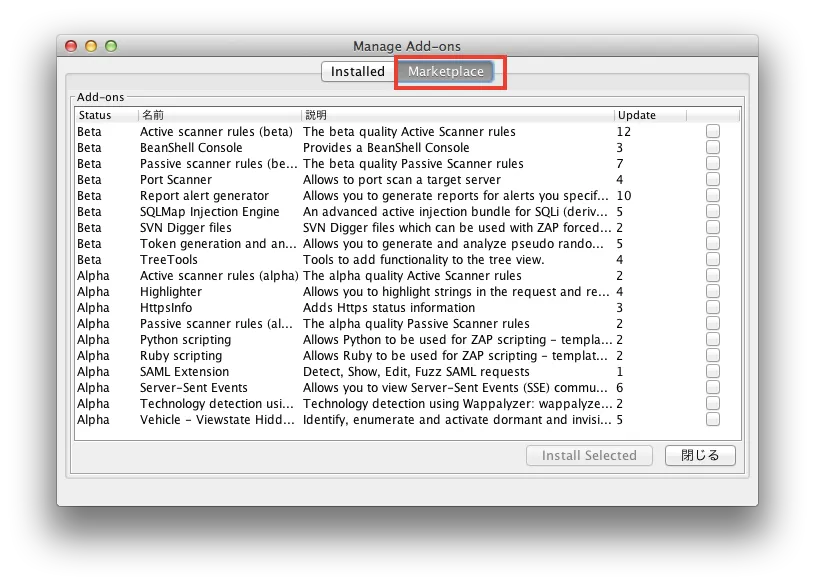This screenshot has height=585, width=815.
Task: Toggle the SAML Extension checkbox
Action: coord(713,372)
